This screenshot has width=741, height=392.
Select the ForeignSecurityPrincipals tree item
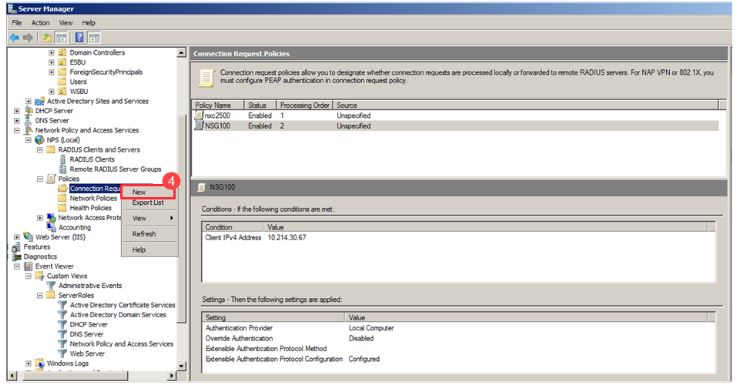106,72
